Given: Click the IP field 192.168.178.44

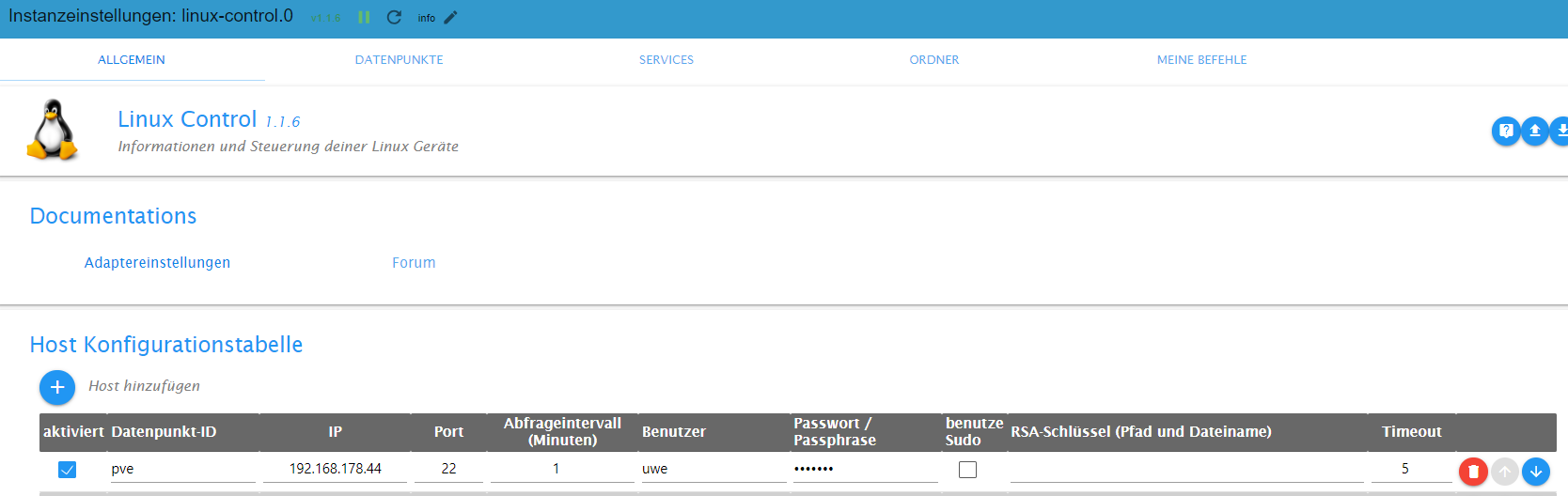Looking at the screenshot, I should click(335, 469).
